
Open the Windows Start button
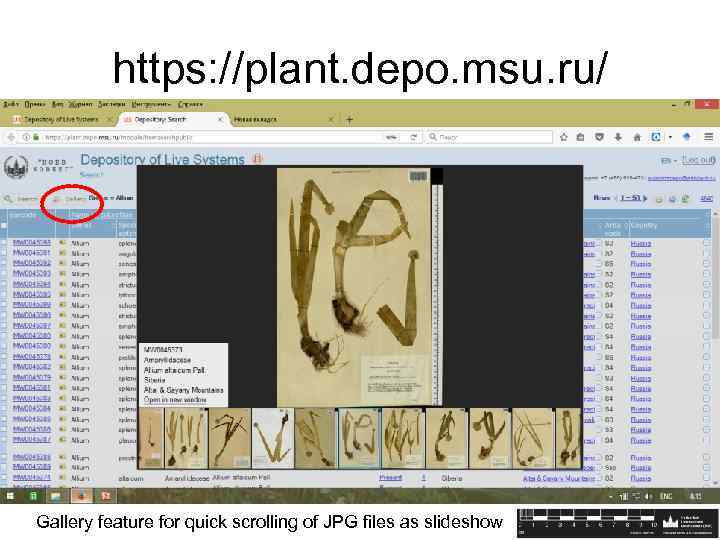(10, 496)
